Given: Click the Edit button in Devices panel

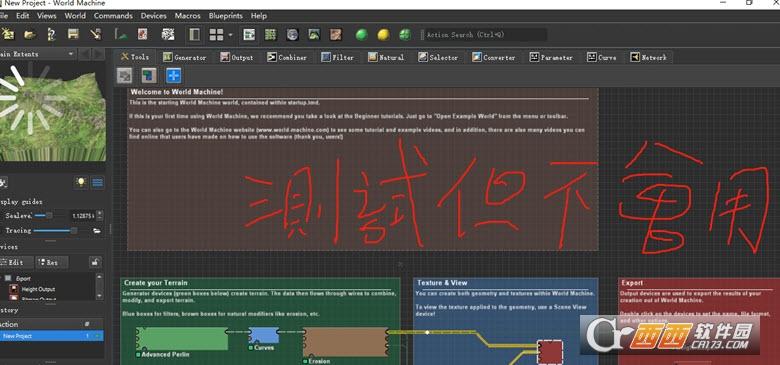Looking at the screenshot, I should [16, 262].
